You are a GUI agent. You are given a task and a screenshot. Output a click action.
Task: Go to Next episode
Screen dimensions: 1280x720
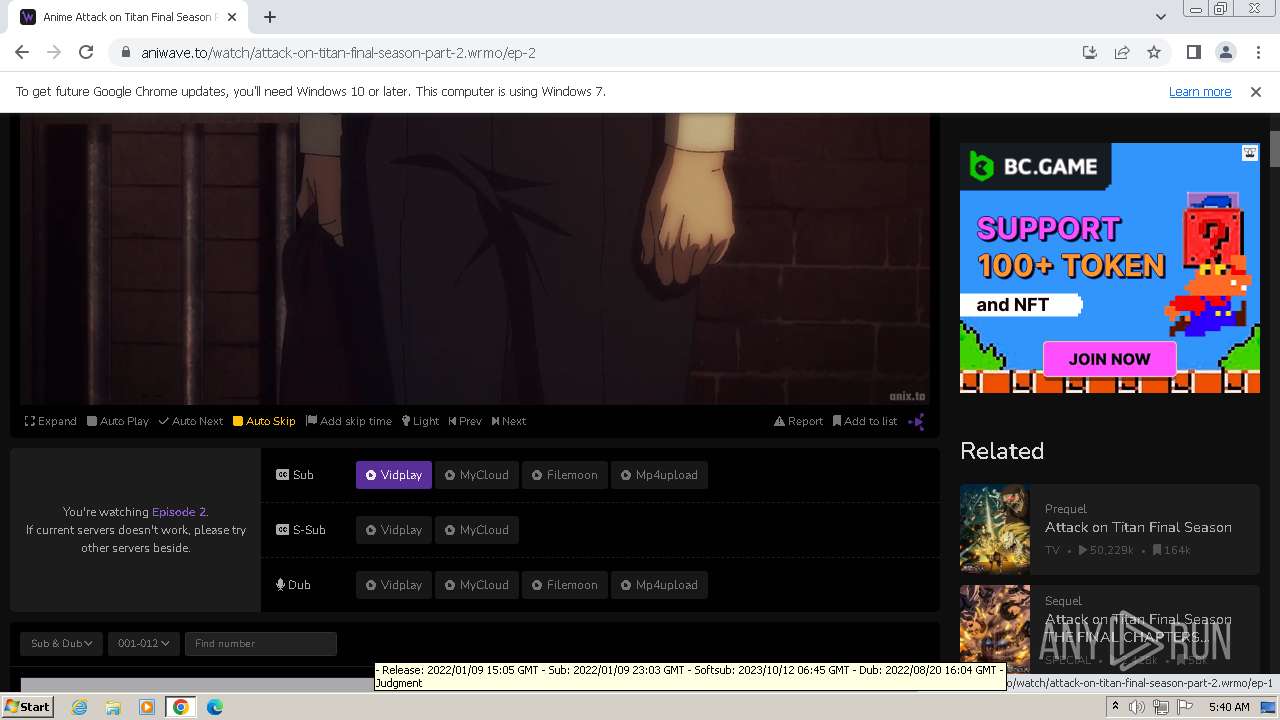click(x=509, y=421)
